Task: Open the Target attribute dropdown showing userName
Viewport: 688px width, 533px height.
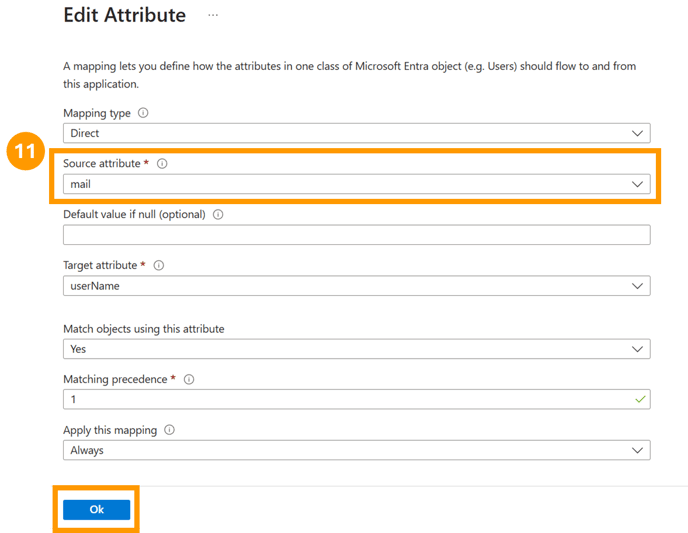Action: pos(357,286)
